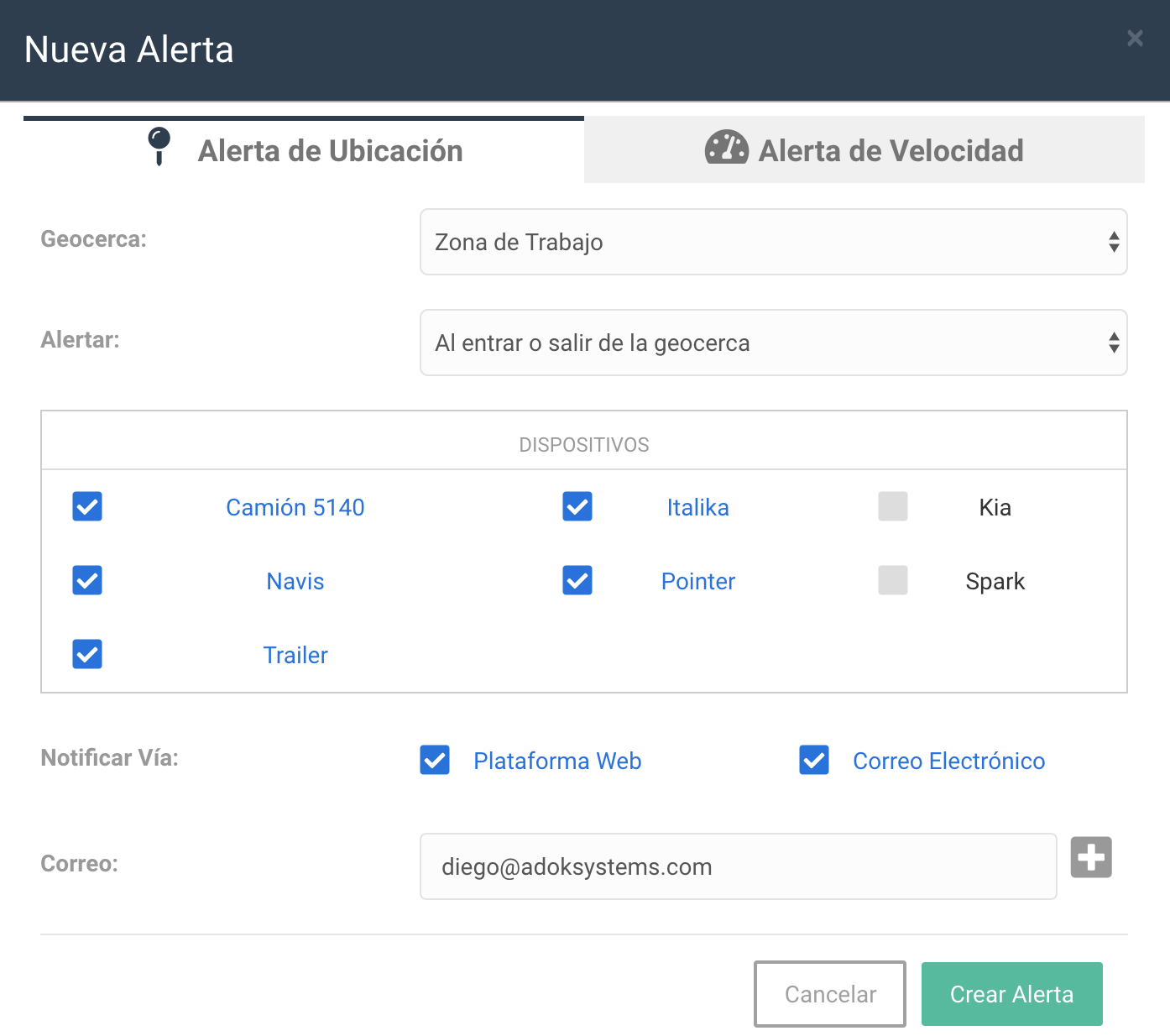Click the Plataforma Web label
The image size is (1170, 1036).
coord(557,761)
